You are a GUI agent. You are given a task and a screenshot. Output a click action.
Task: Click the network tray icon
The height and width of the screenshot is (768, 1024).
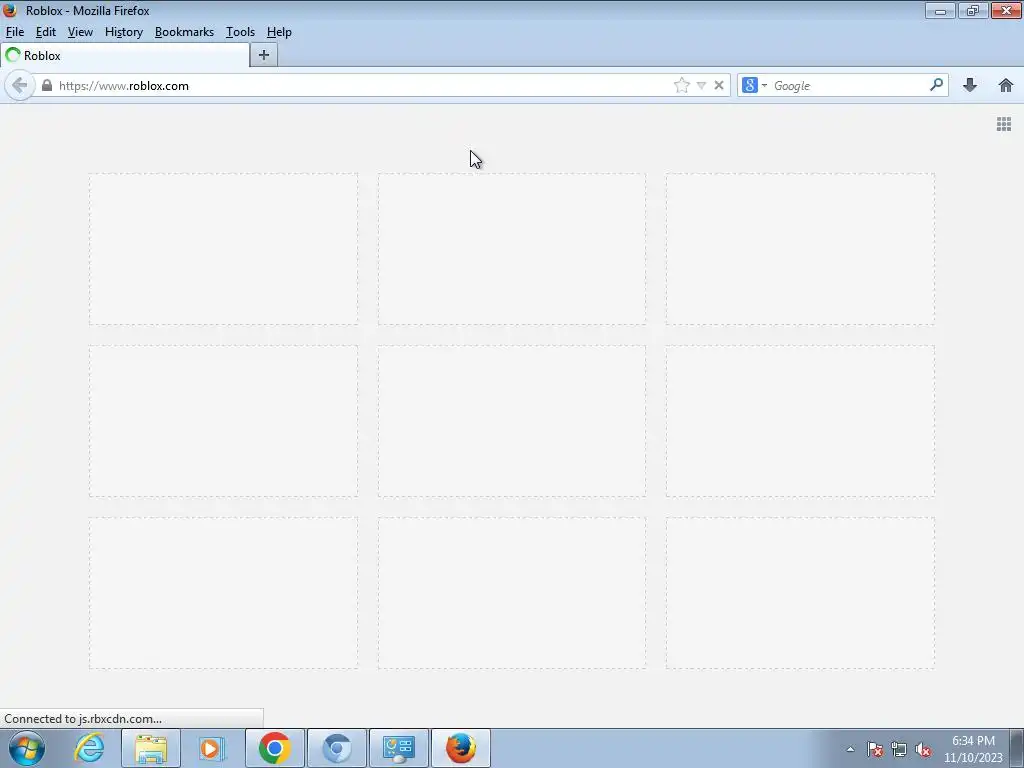tap(899, 749)
